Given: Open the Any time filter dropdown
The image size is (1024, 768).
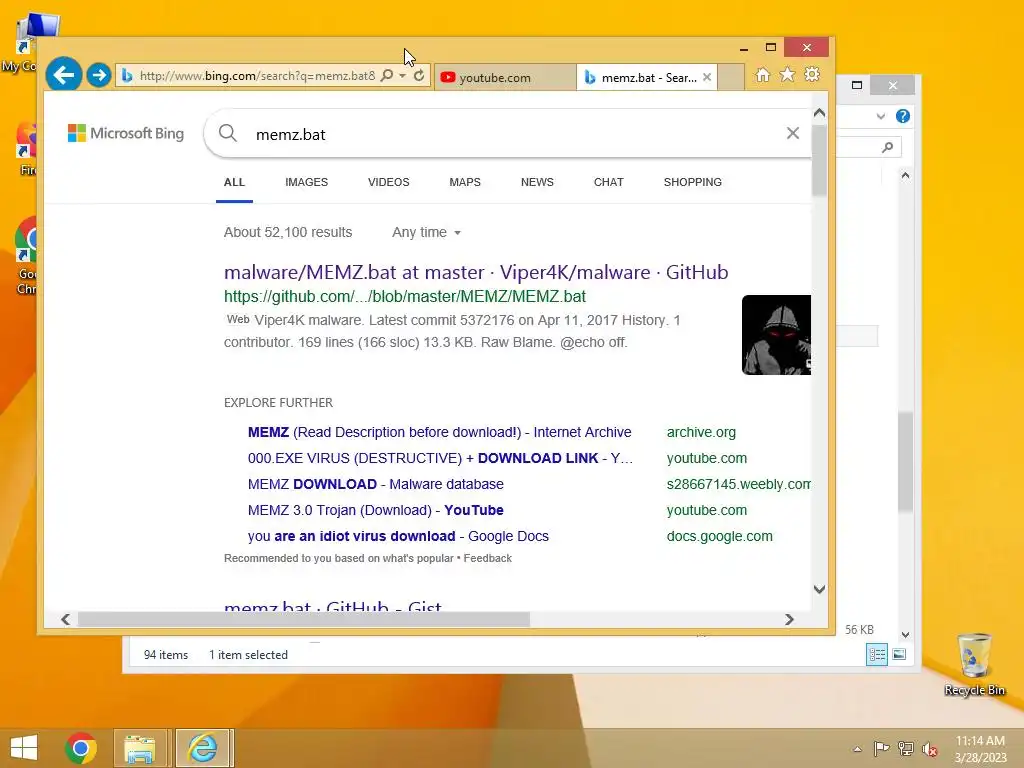Looking at the screenshot, I should click(x=426, y=232).
